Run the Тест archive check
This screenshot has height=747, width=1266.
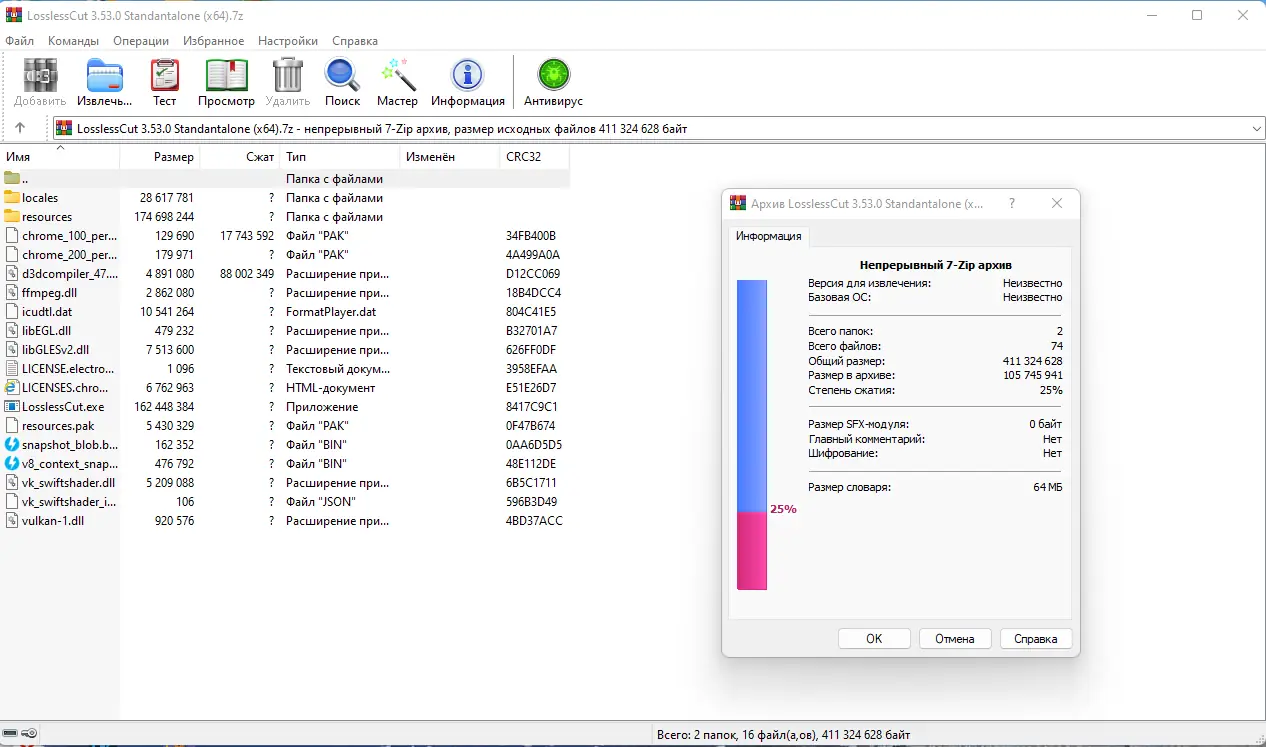point(165,75)
